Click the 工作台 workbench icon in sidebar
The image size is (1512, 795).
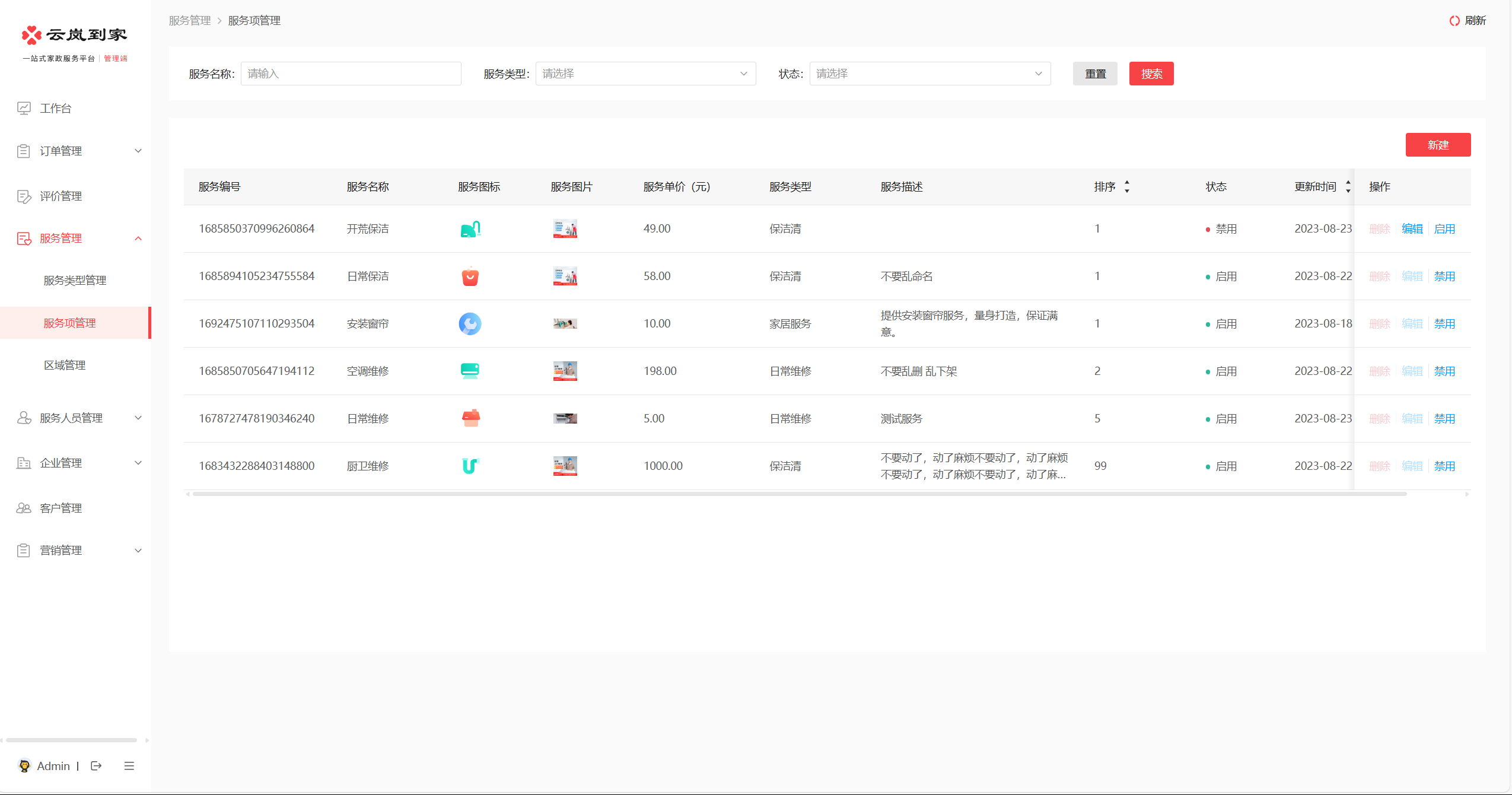[x=24, y=108]
